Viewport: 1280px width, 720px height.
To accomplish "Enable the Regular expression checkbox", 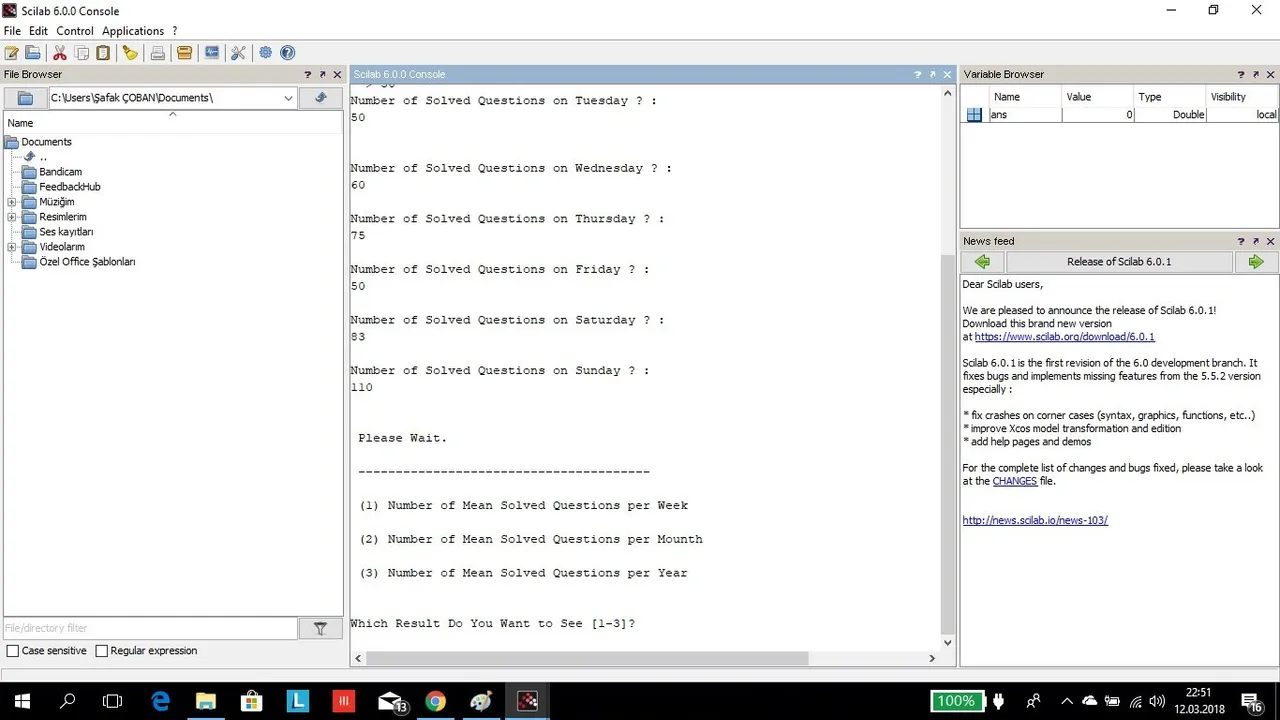I will [101, 651].
